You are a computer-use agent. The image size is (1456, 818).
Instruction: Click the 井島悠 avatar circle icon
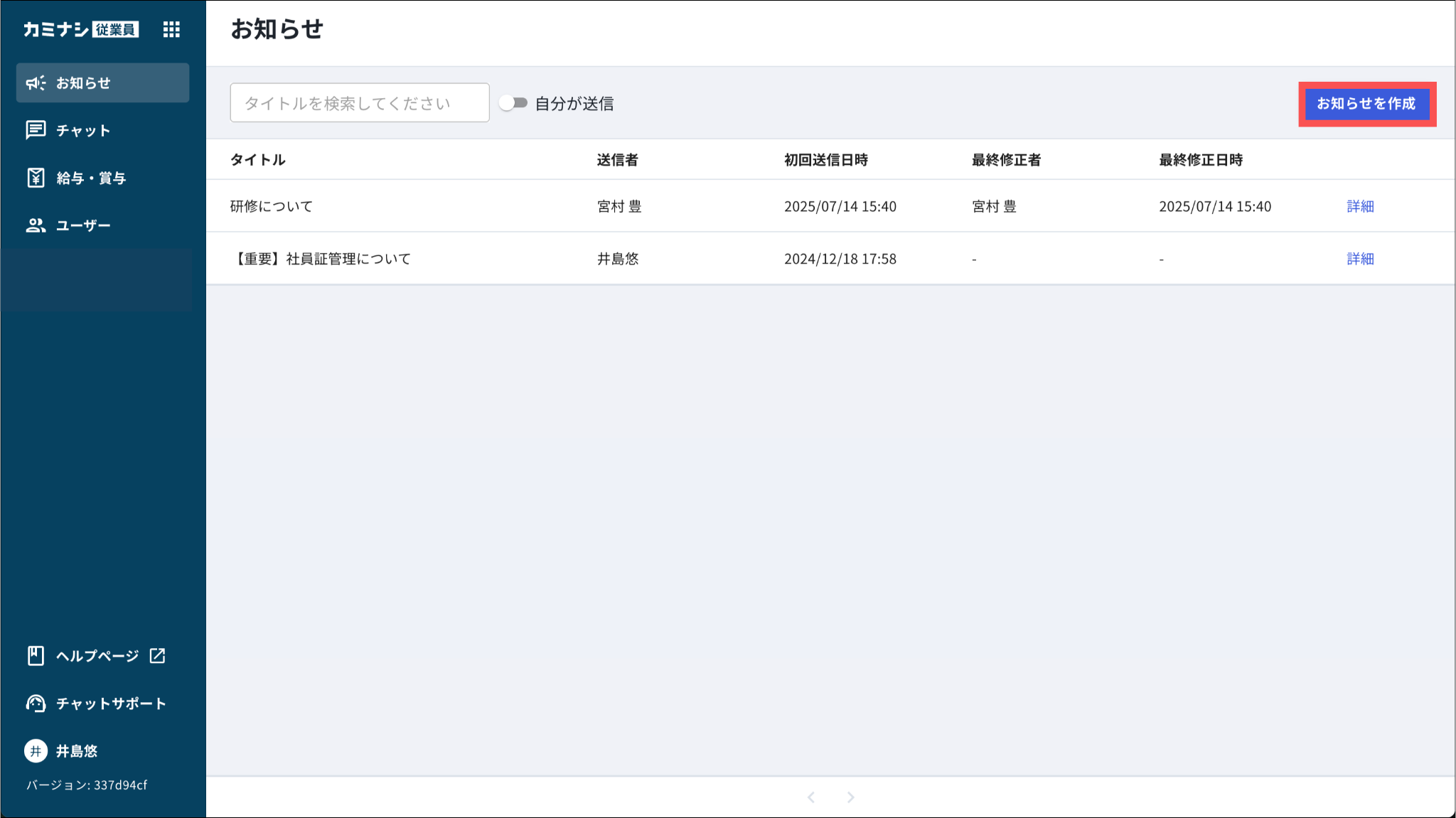[x=36, y=751]
